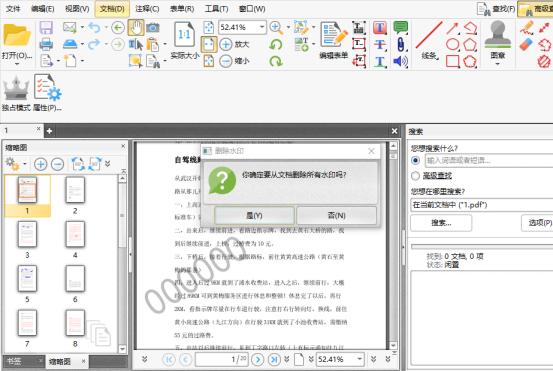
Task: Select the Stamp tool icon
Action: 498,35
